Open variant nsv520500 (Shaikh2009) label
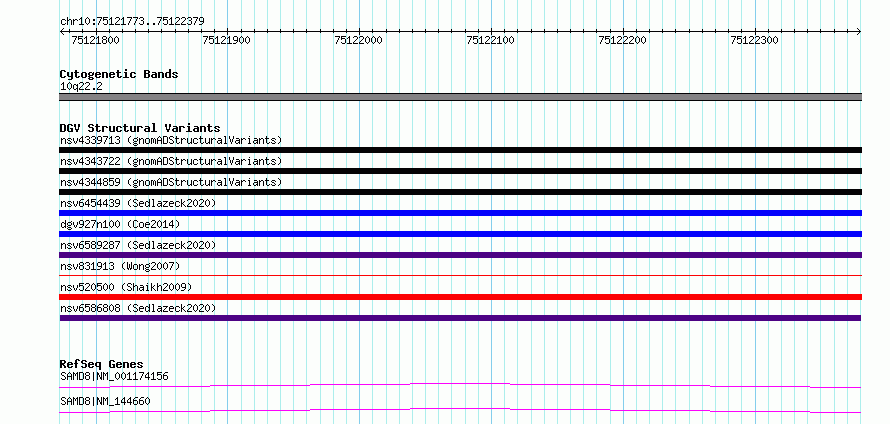This screenshot has height=424, width=890. pyautogui.click(x=126, y=287)
